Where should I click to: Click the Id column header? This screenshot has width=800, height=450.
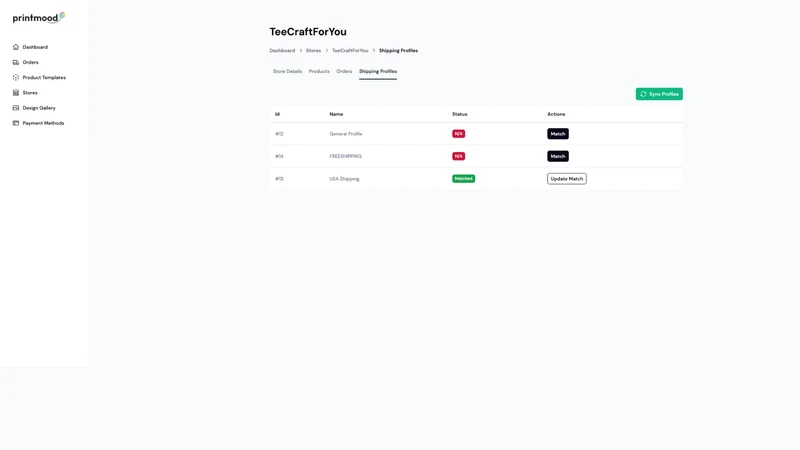(x=277, y=114)
